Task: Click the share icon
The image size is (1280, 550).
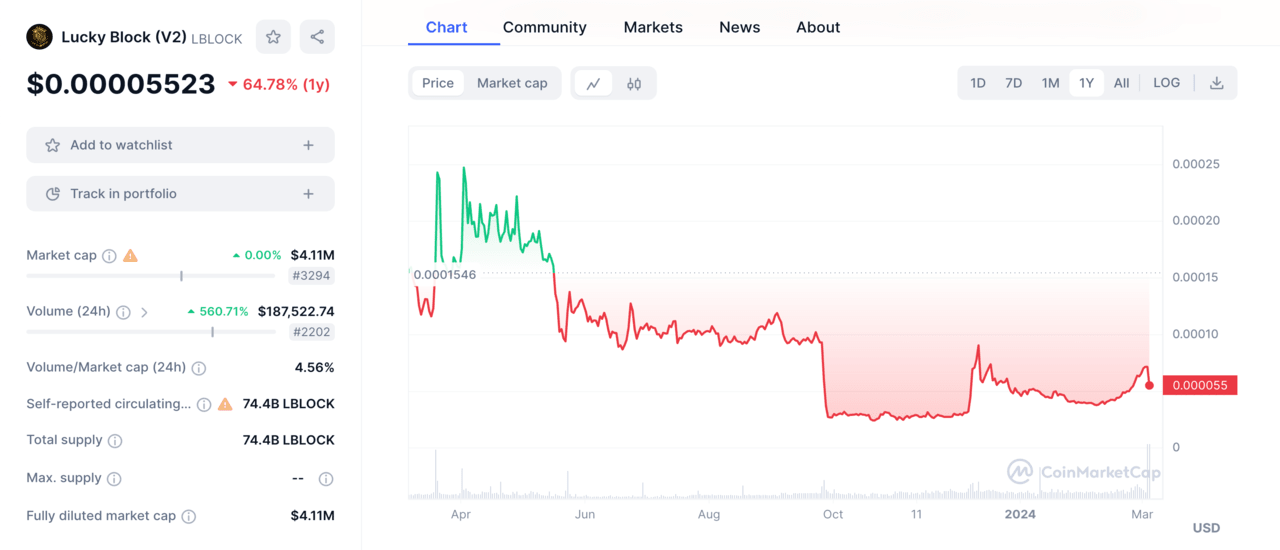Action: pos(317,37)
